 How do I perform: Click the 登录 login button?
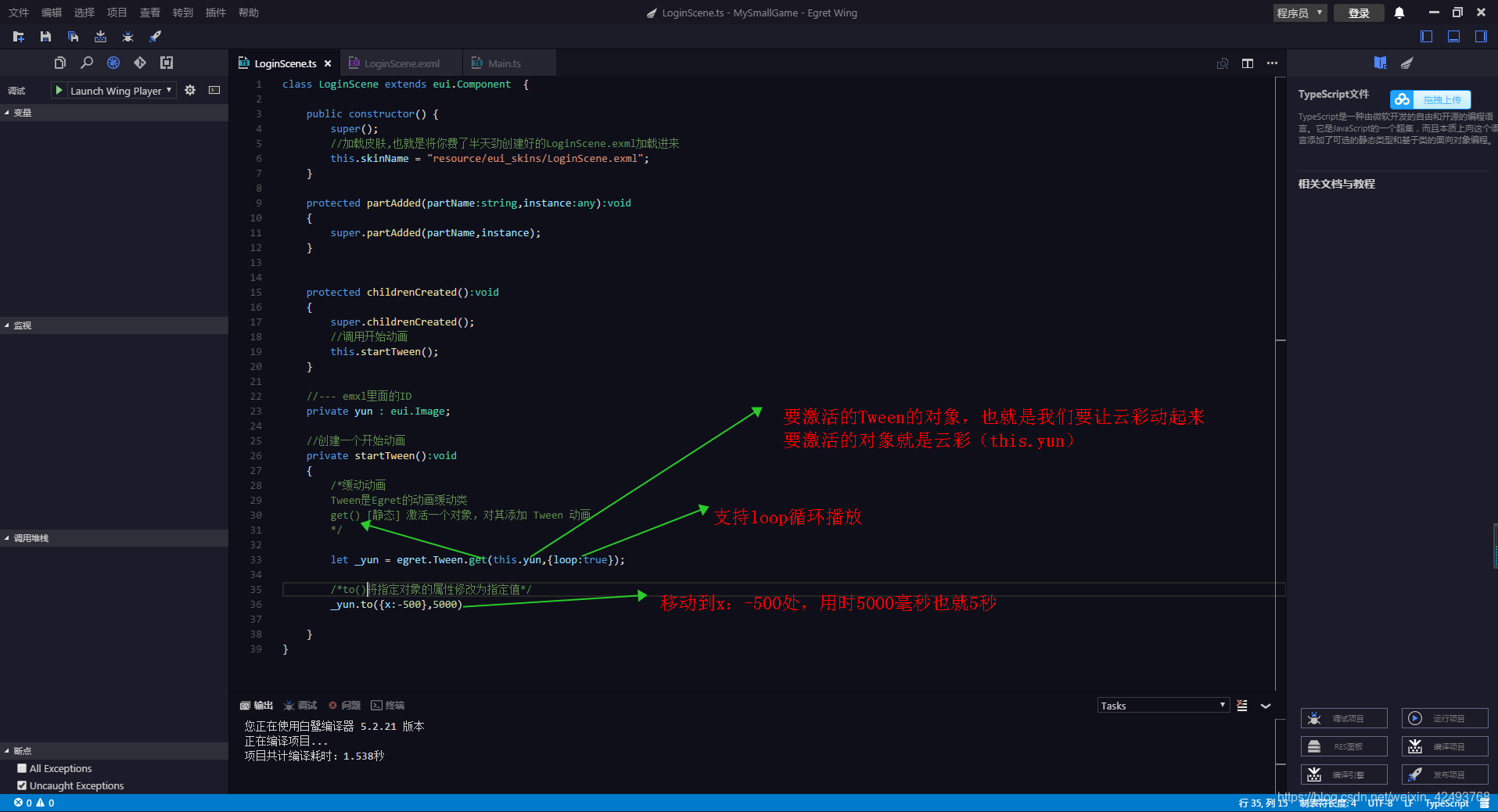pos(1359,13)
